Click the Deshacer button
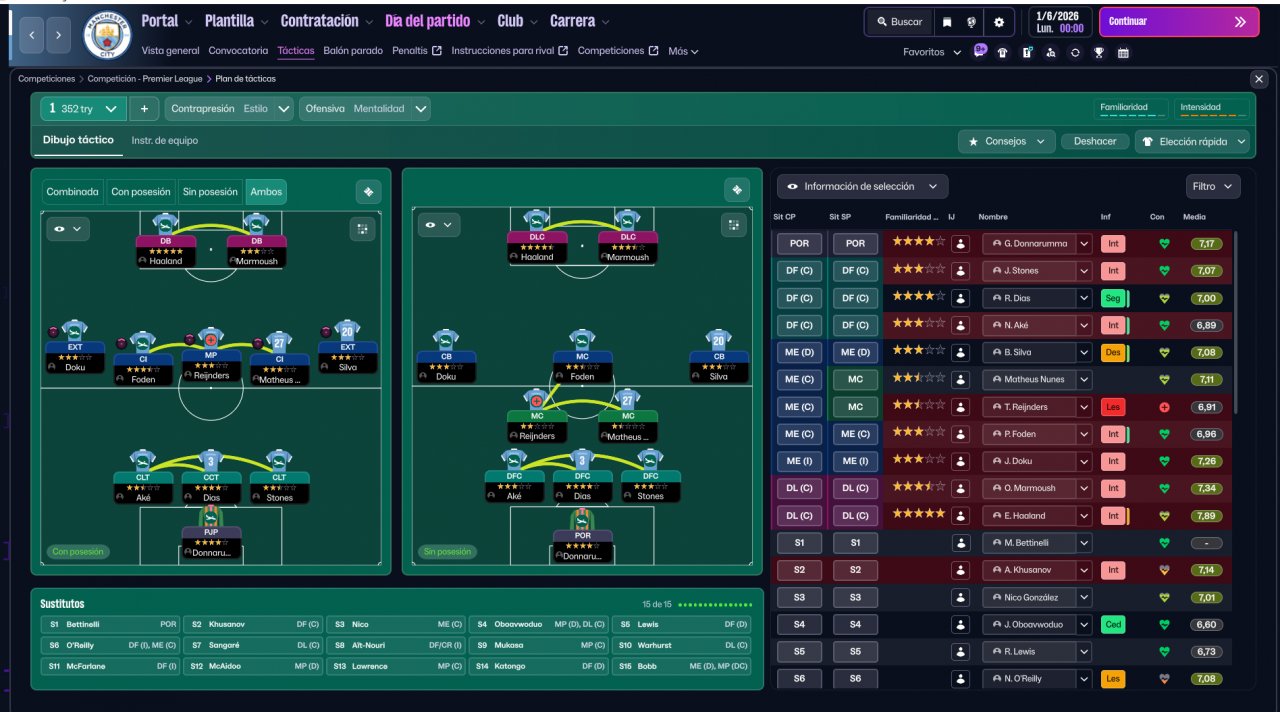 pos(1095,142)
